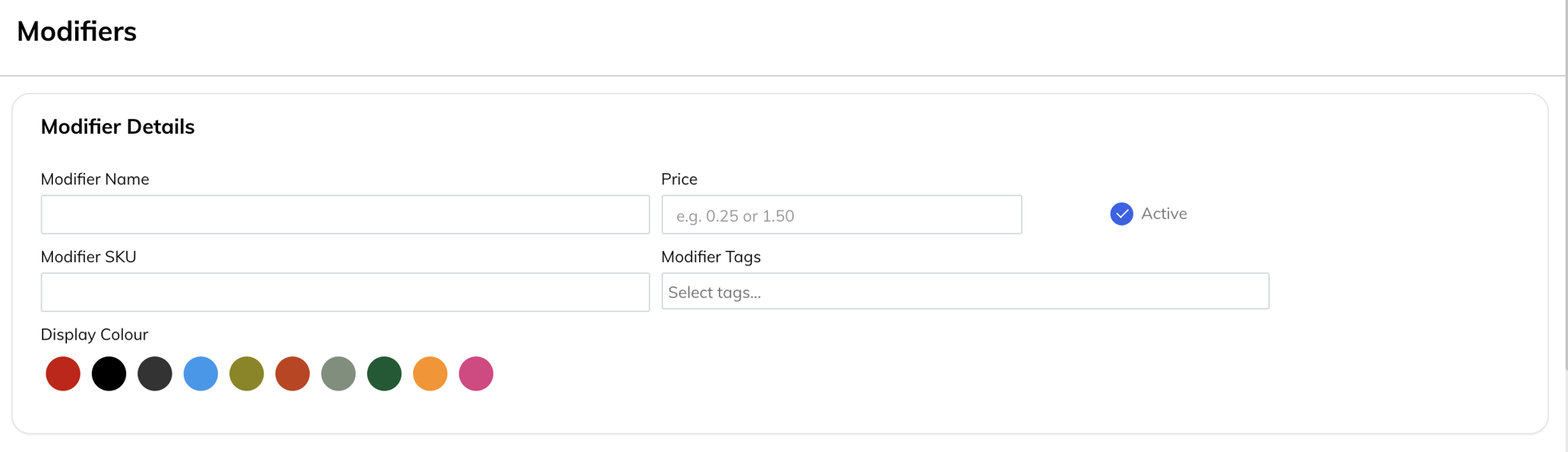Select the black display colour

click(109, 374)
